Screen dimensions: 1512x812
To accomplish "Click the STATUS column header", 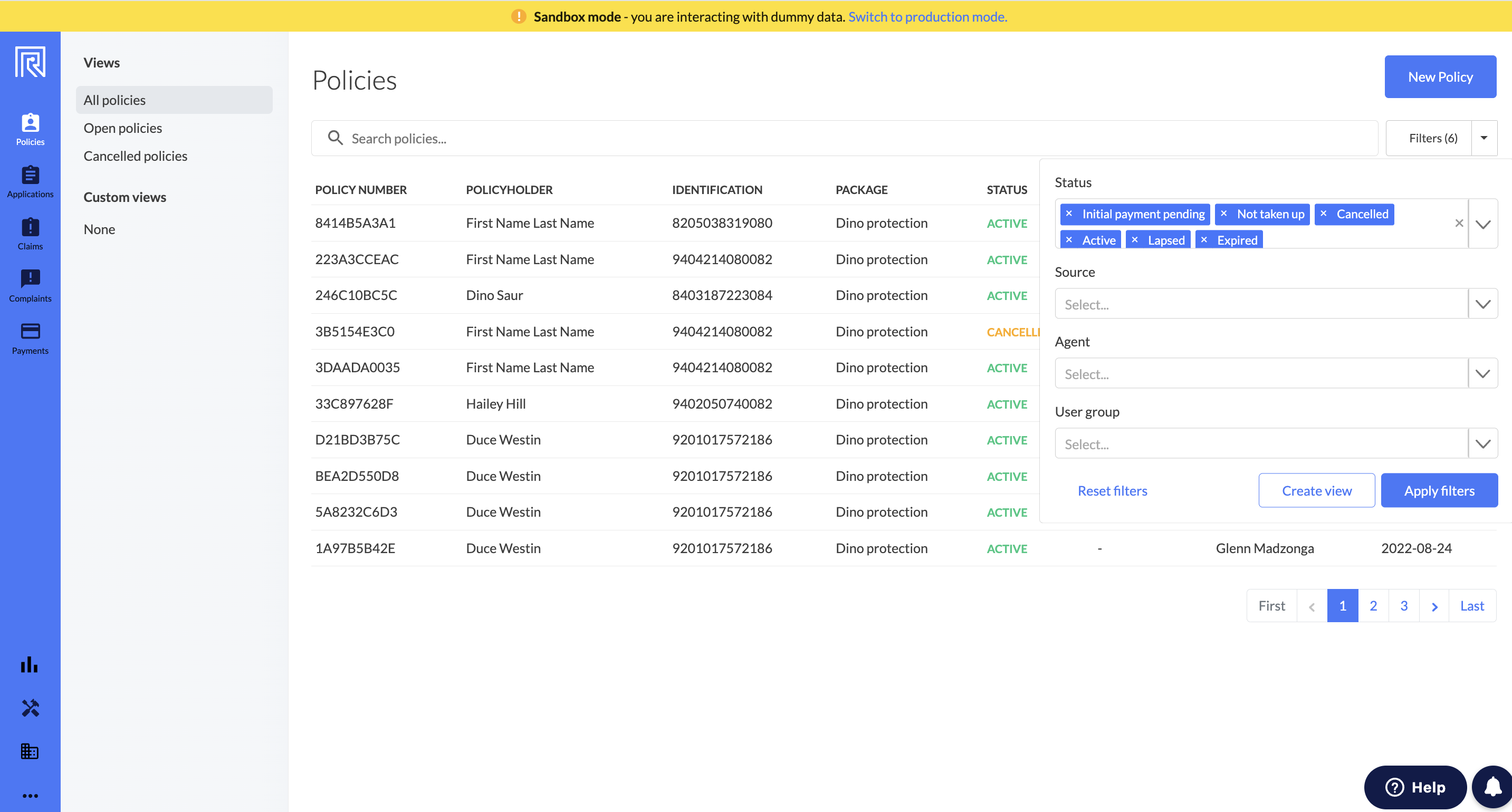I will click(x=1007, y=189).
